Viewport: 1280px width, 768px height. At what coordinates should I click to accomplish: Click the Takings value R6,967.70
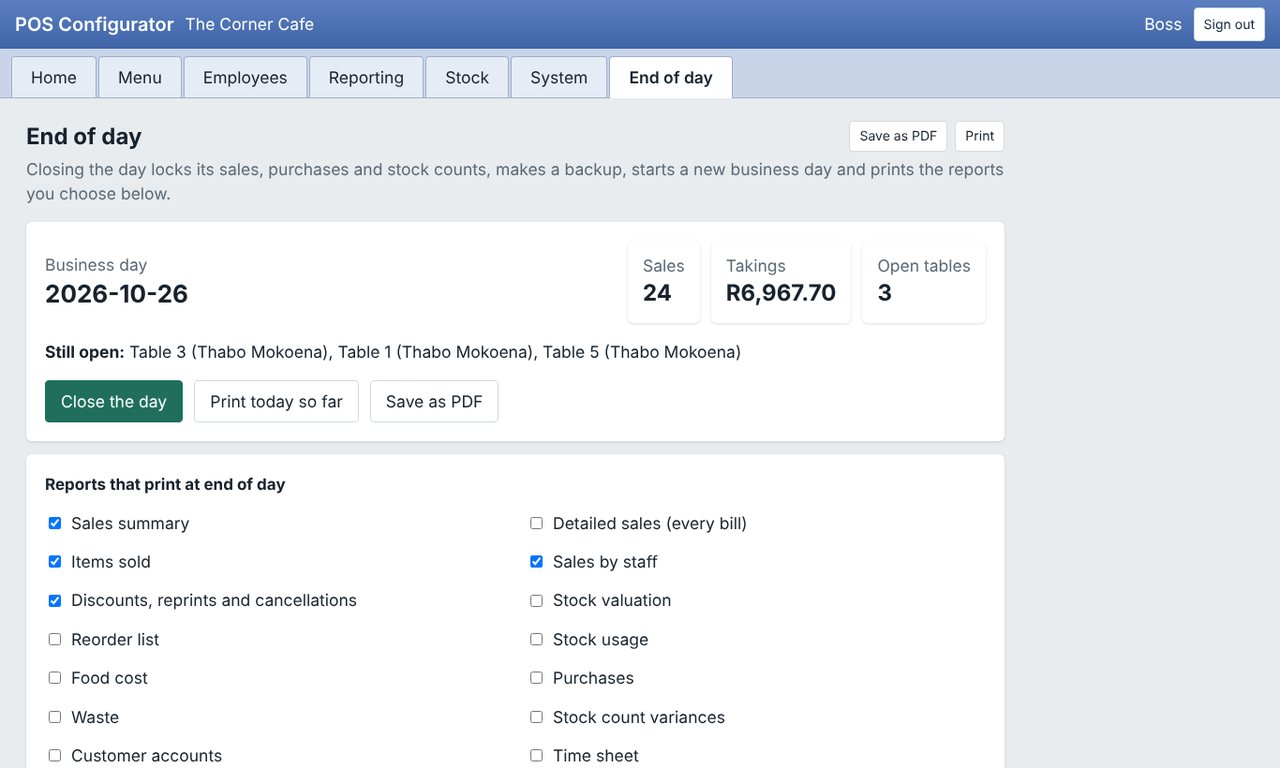coord(781,293)
